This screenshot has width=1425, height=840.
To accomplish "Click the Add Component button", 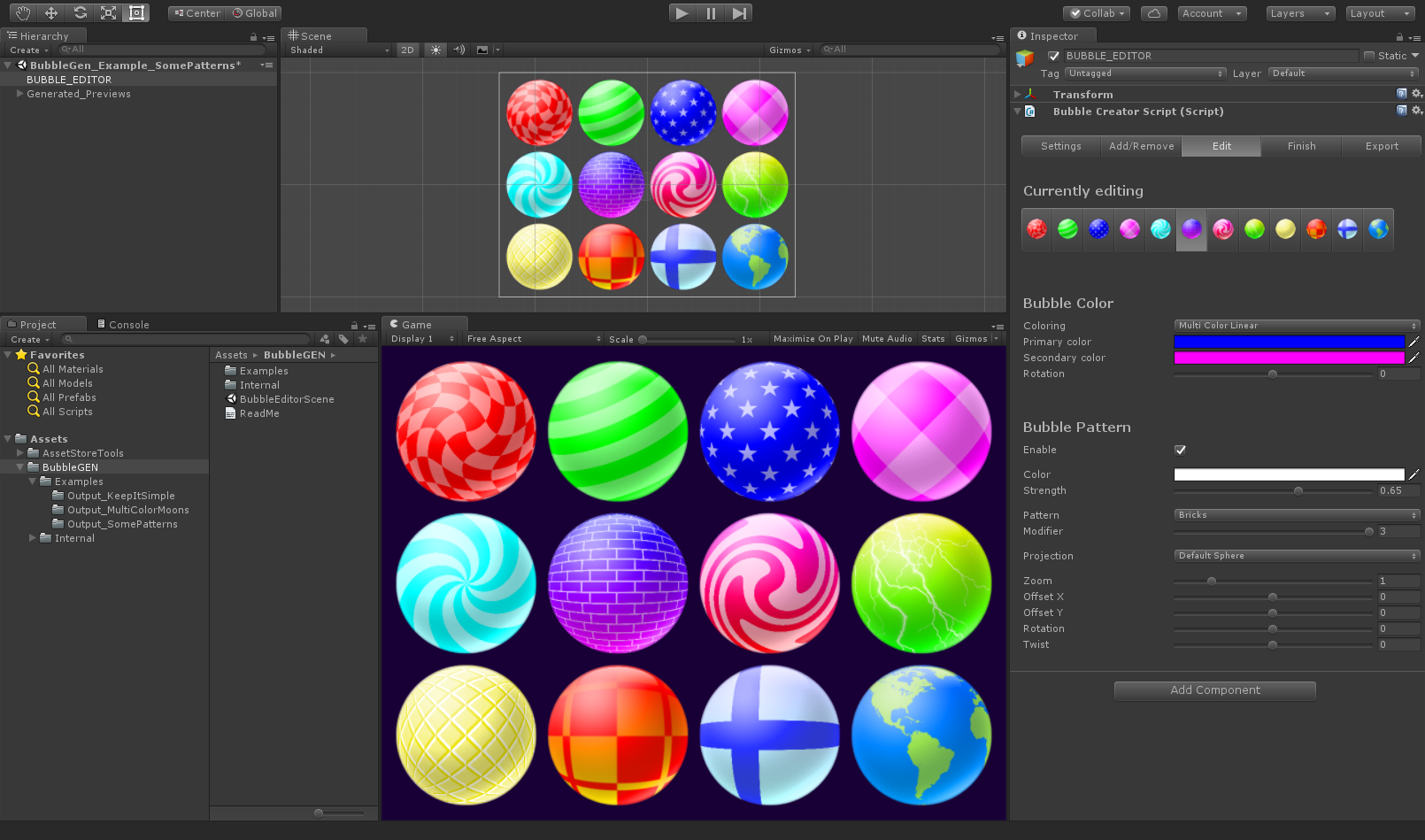I will tap(1214, 690).
